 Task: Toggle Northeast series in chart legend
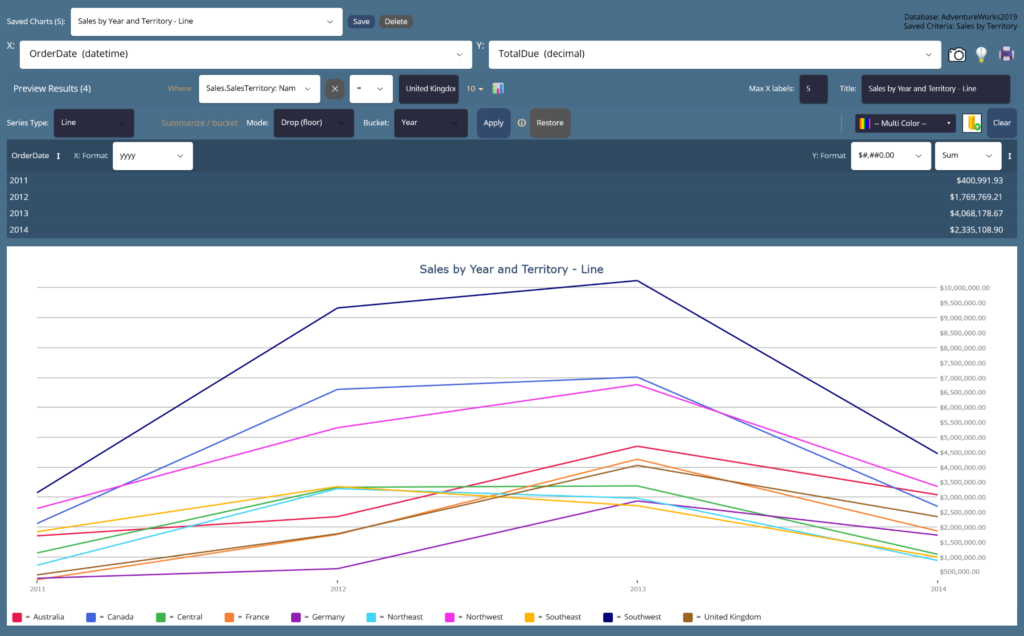click(395, 617)
